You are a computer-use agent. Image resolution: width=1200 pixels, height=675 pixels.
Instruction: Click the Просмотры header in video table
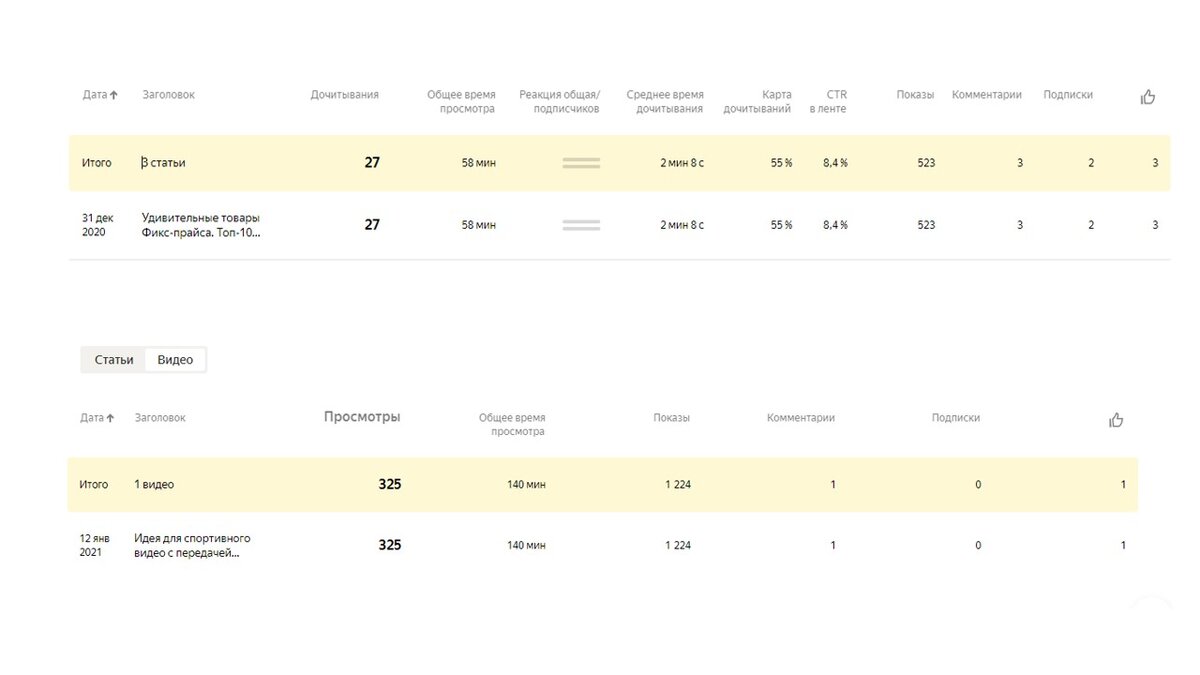[362, 417]
